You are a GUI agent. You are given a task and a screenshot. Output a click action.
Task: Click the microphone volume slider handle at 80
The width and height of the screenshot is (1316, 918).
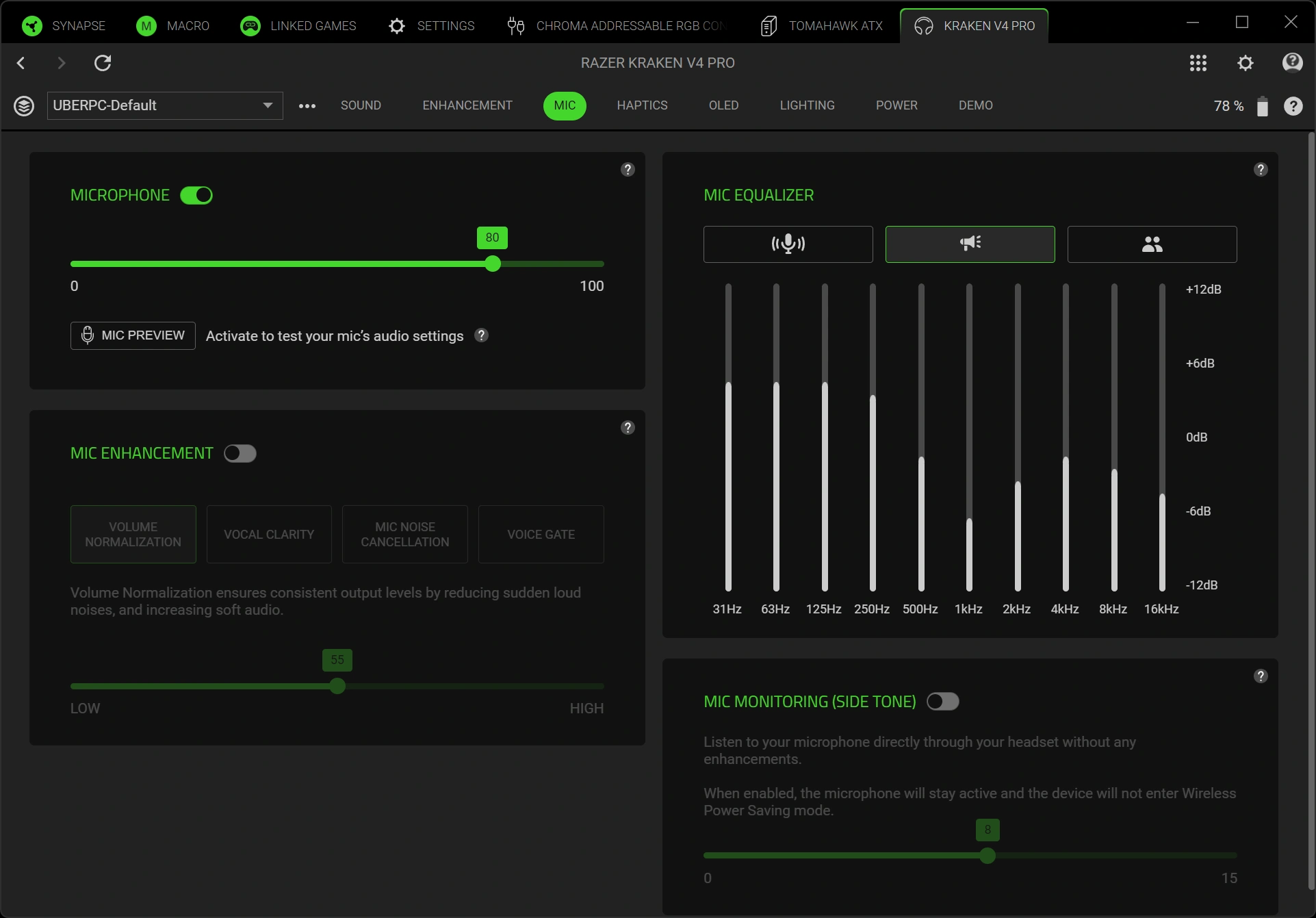click(493, 264)
